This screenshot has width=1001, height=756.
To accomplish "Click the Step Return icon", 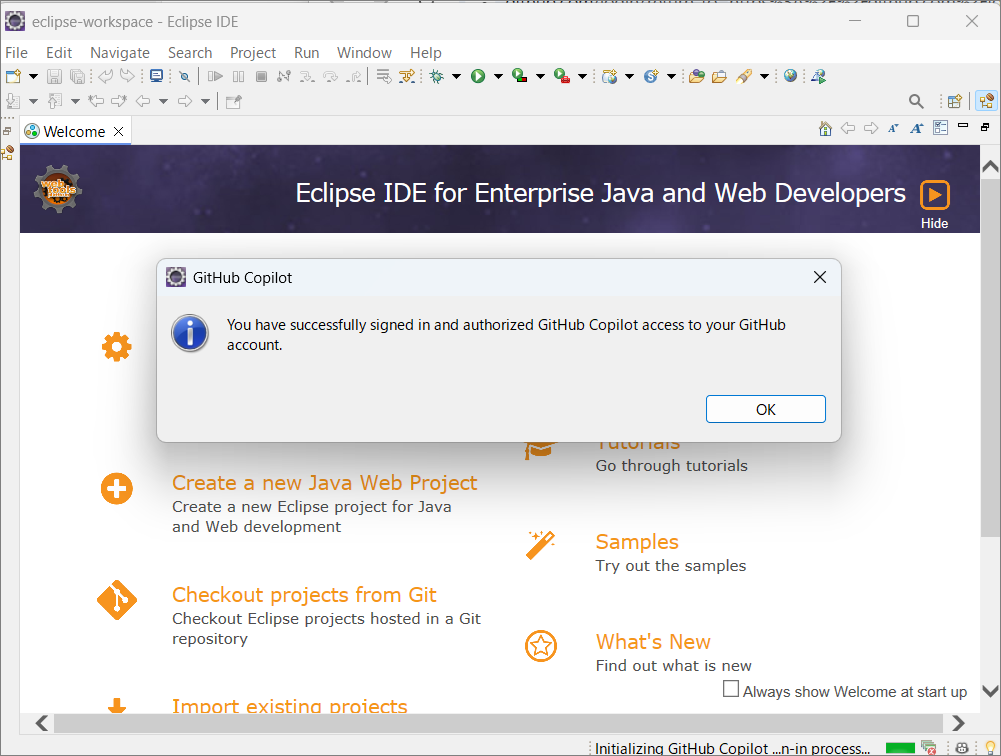I will (x=354, y=77).
